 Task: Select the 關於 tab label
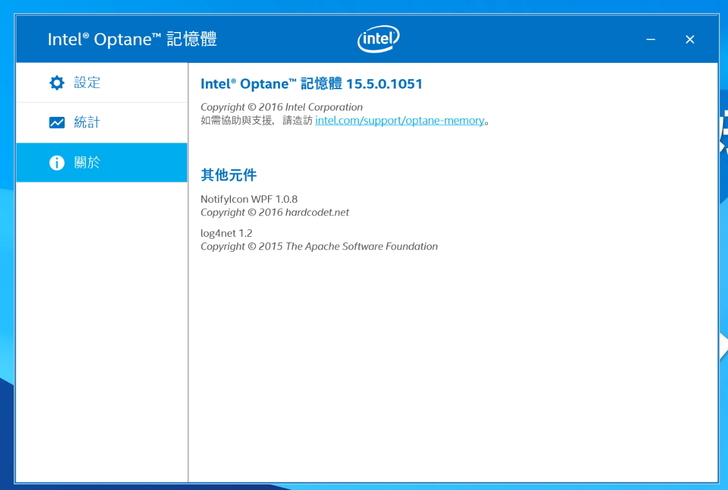87,163
